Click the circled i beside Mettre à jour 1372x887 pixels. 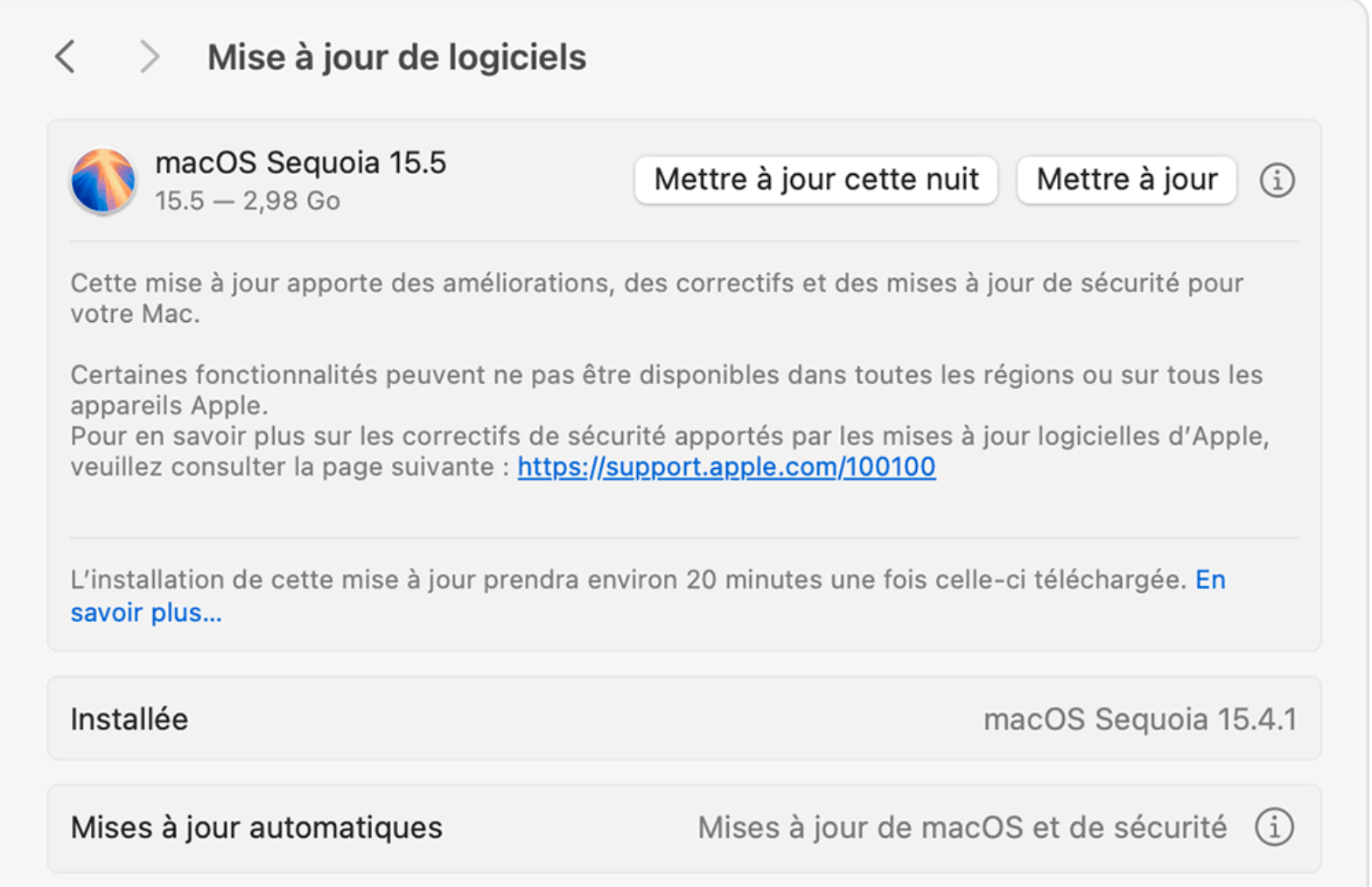[x=1277, y=180]
